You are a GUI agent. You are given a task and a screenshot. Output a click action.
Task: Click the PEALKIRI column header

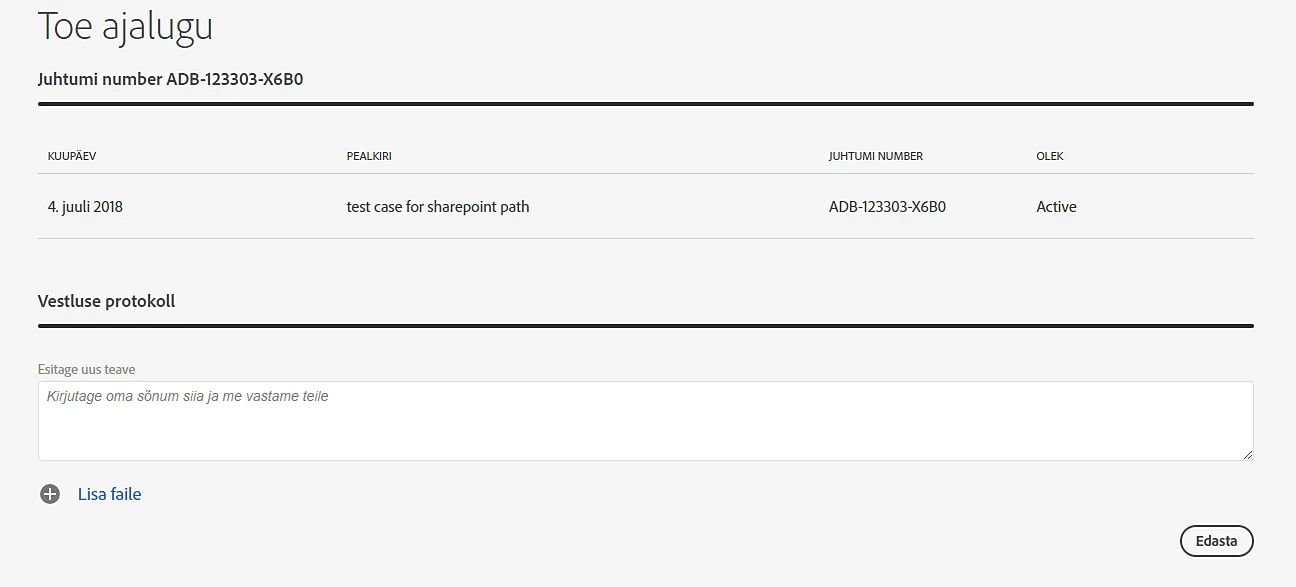[x=375, y=157]
